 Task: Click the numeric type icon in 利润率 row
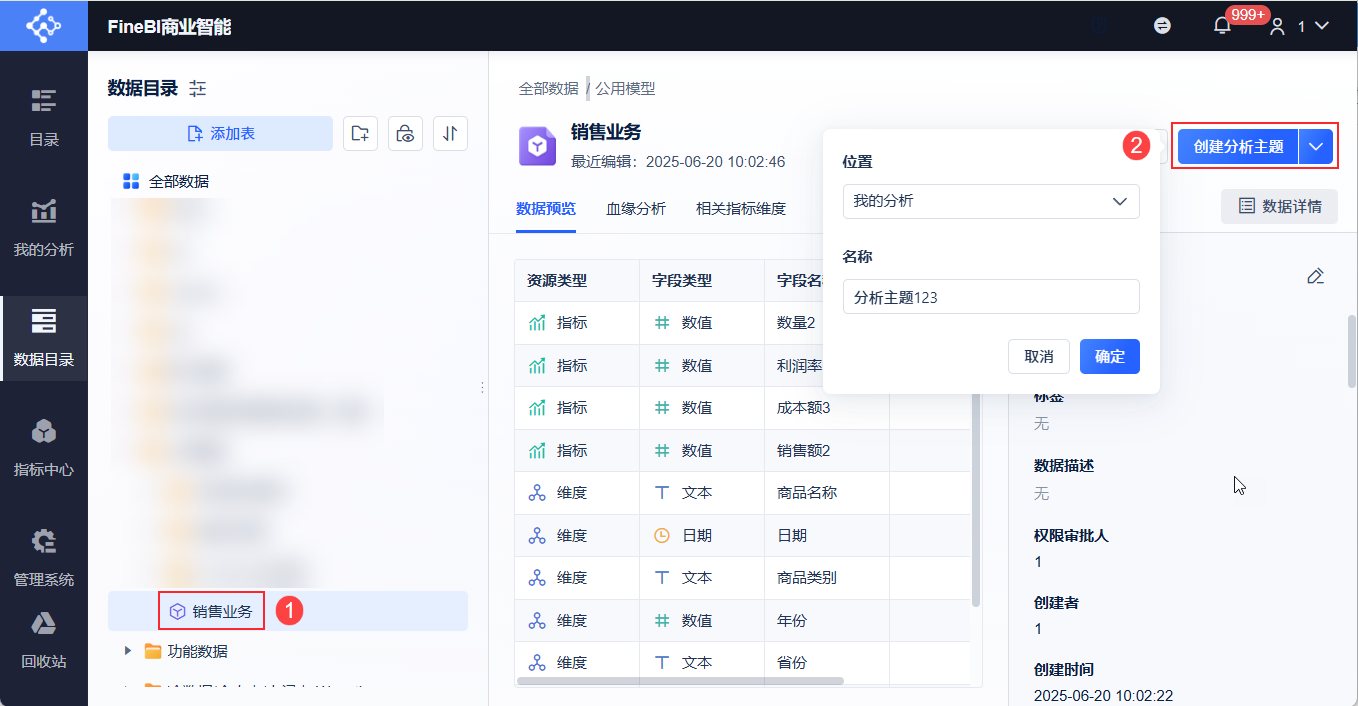(662, 366)
